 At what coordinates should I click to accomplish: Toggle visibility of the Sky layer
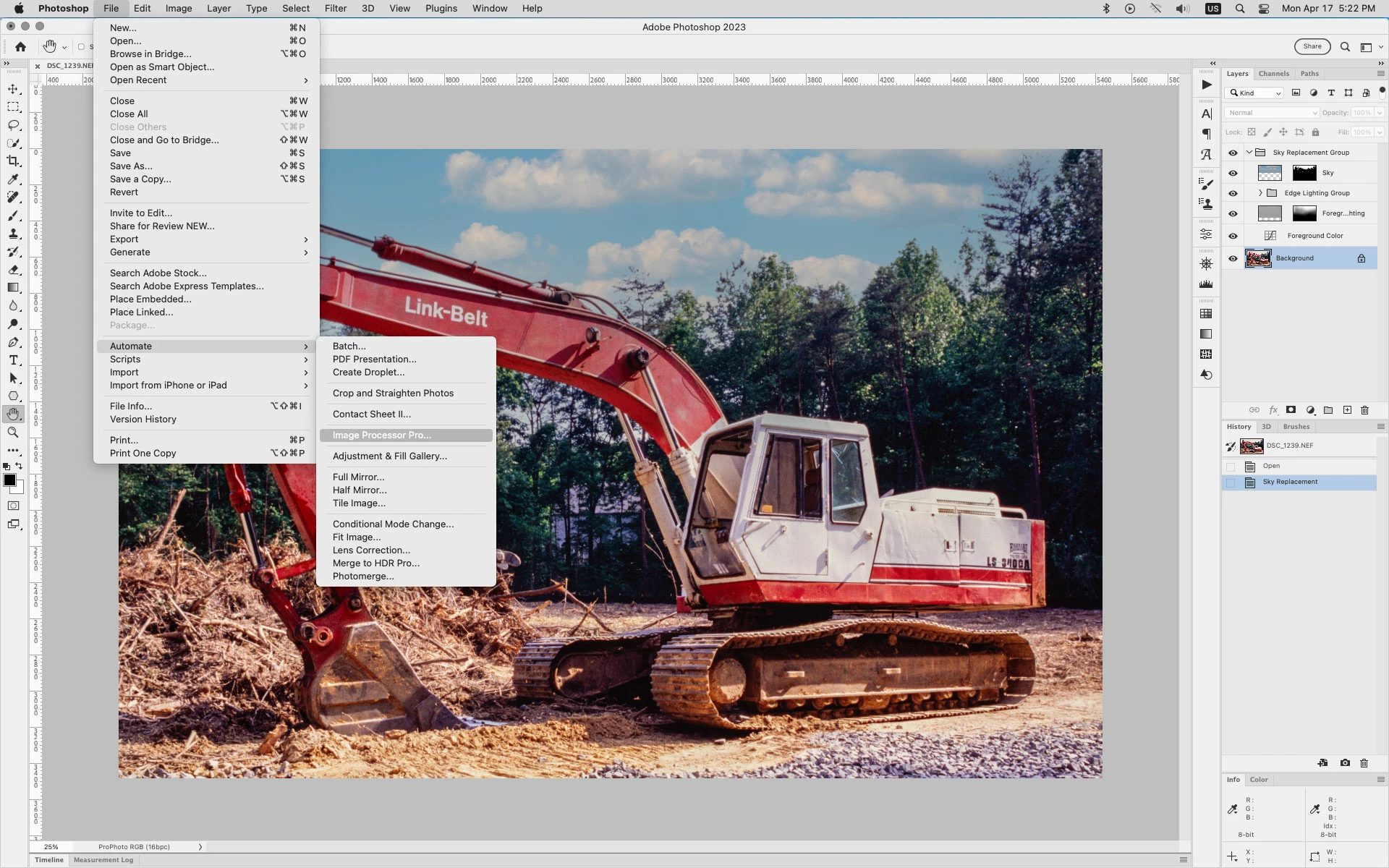point(1233,173)
